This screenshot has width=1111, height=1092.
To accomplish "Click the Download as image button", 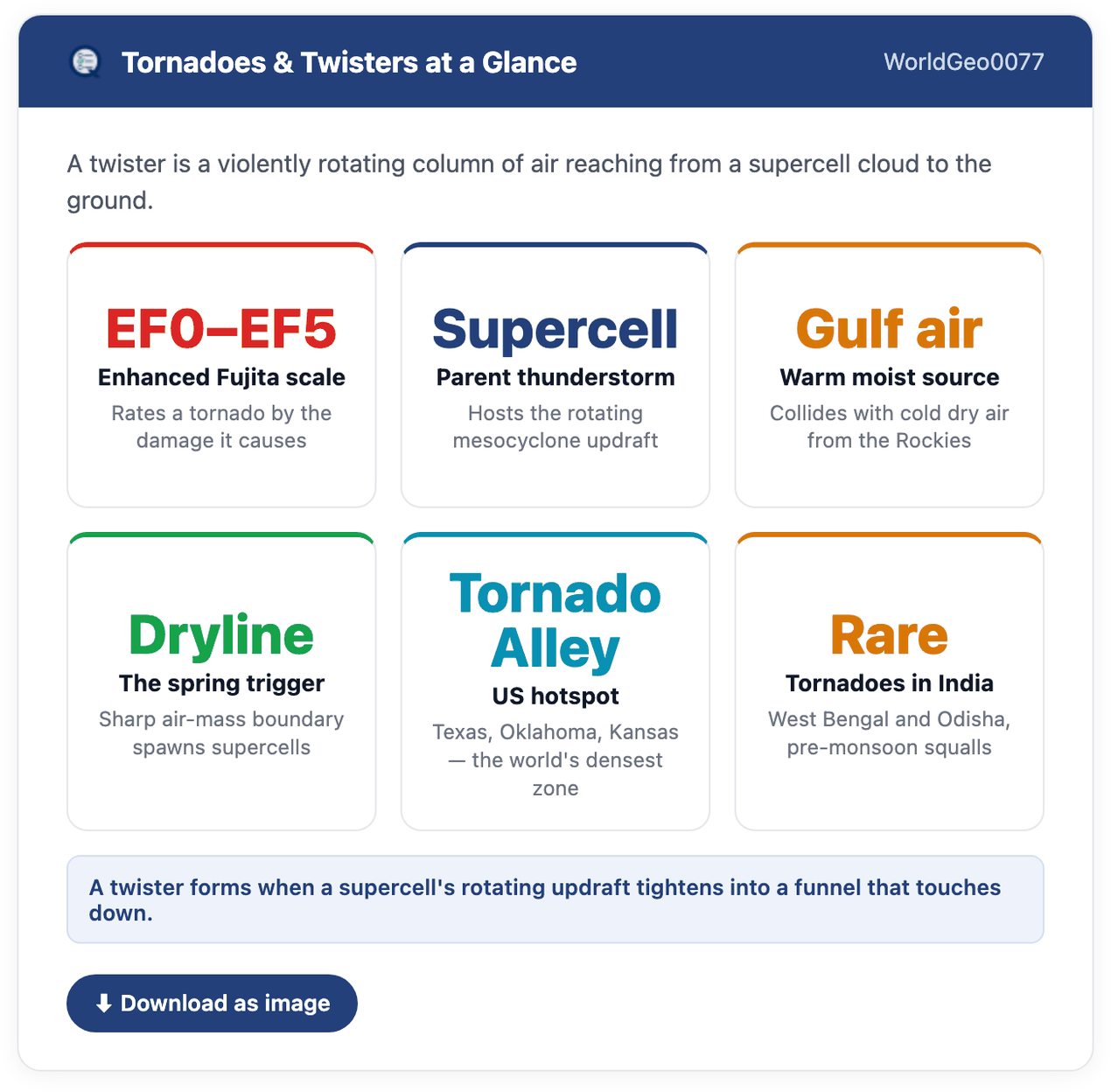I will 212,1004.
